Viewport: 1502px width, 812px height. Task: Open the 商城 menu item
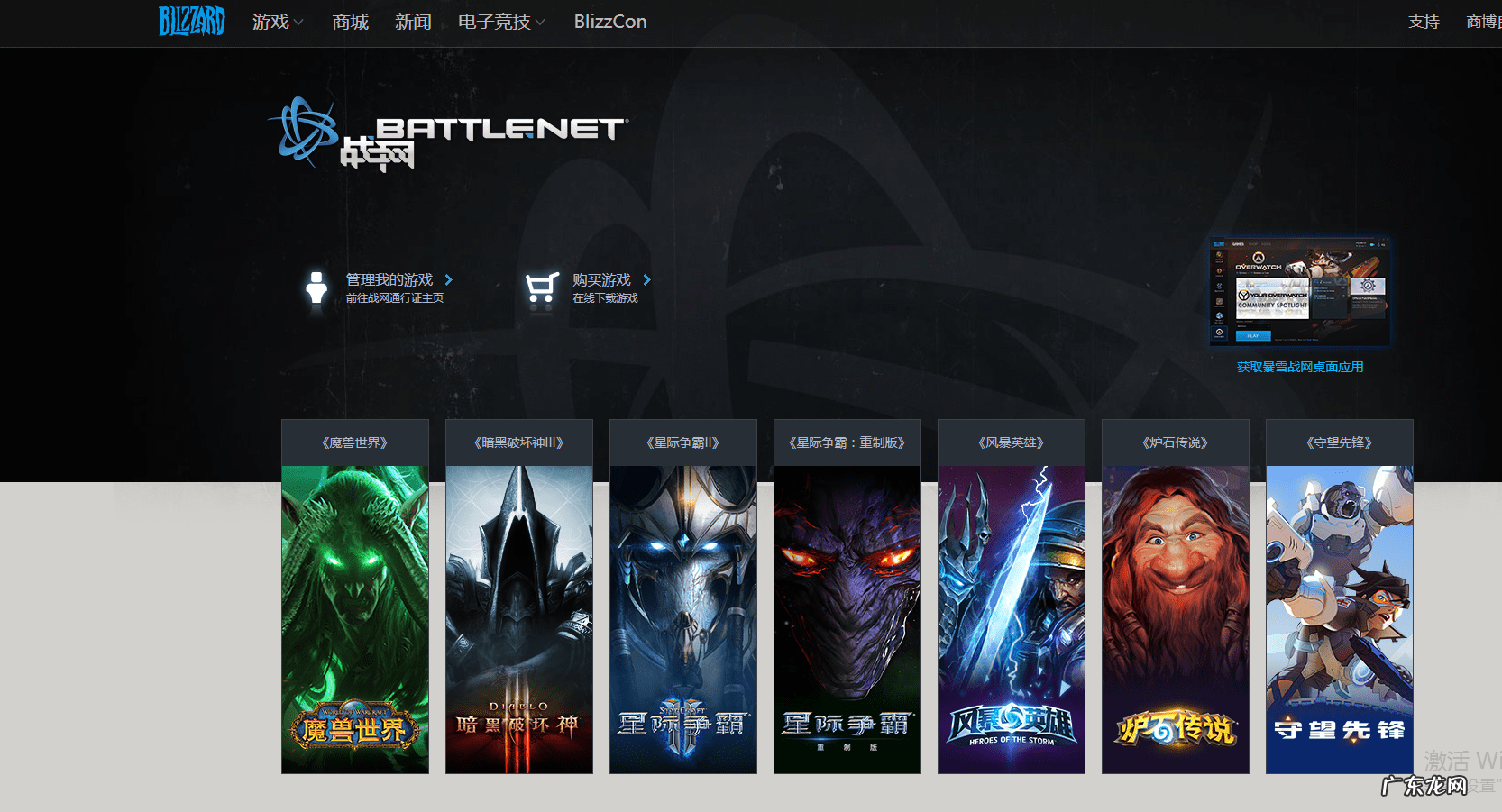click(351, 22)
